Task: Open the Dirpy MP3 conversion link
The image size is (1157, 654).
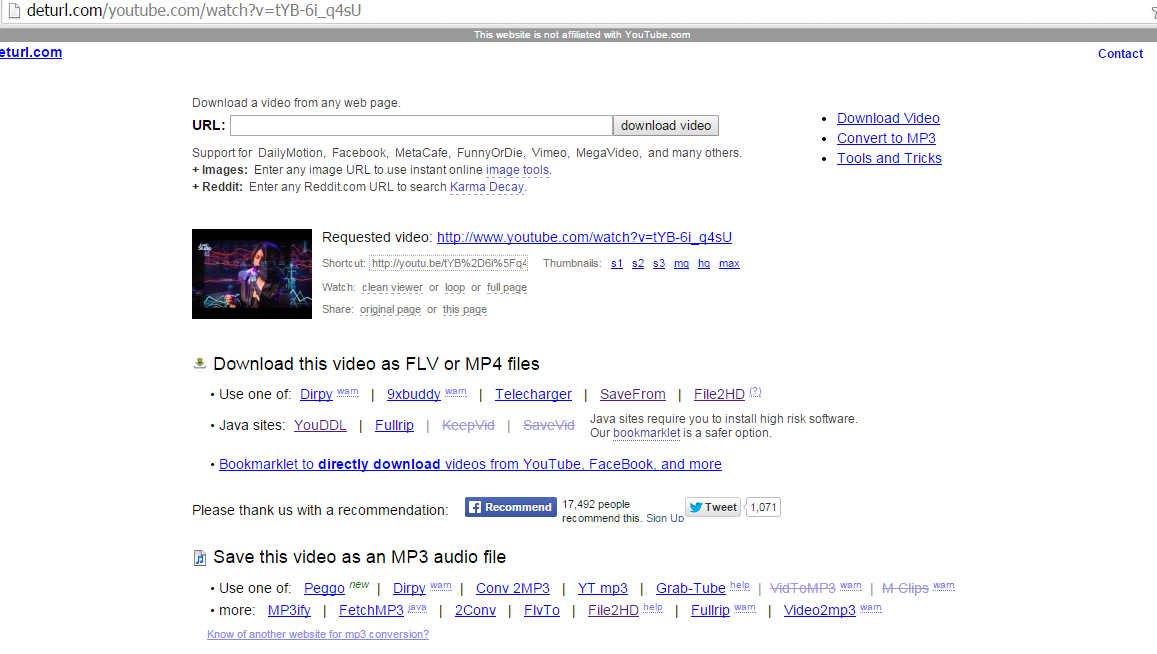Action: 409,588
